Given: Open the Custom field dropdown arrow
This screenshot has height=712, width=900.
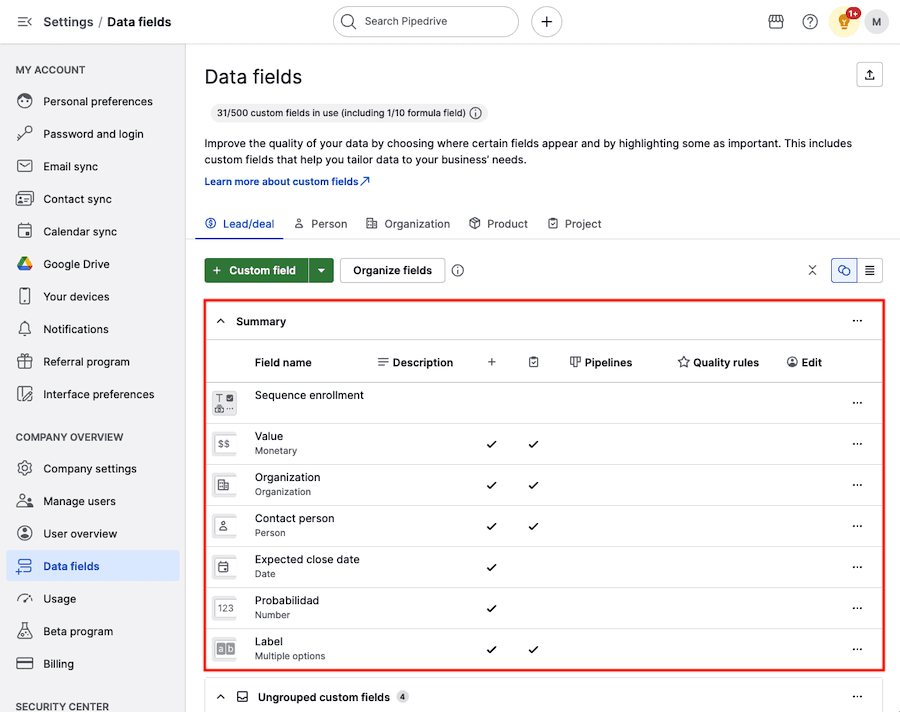Looking at the screenshot, I should tap(321, 270).
